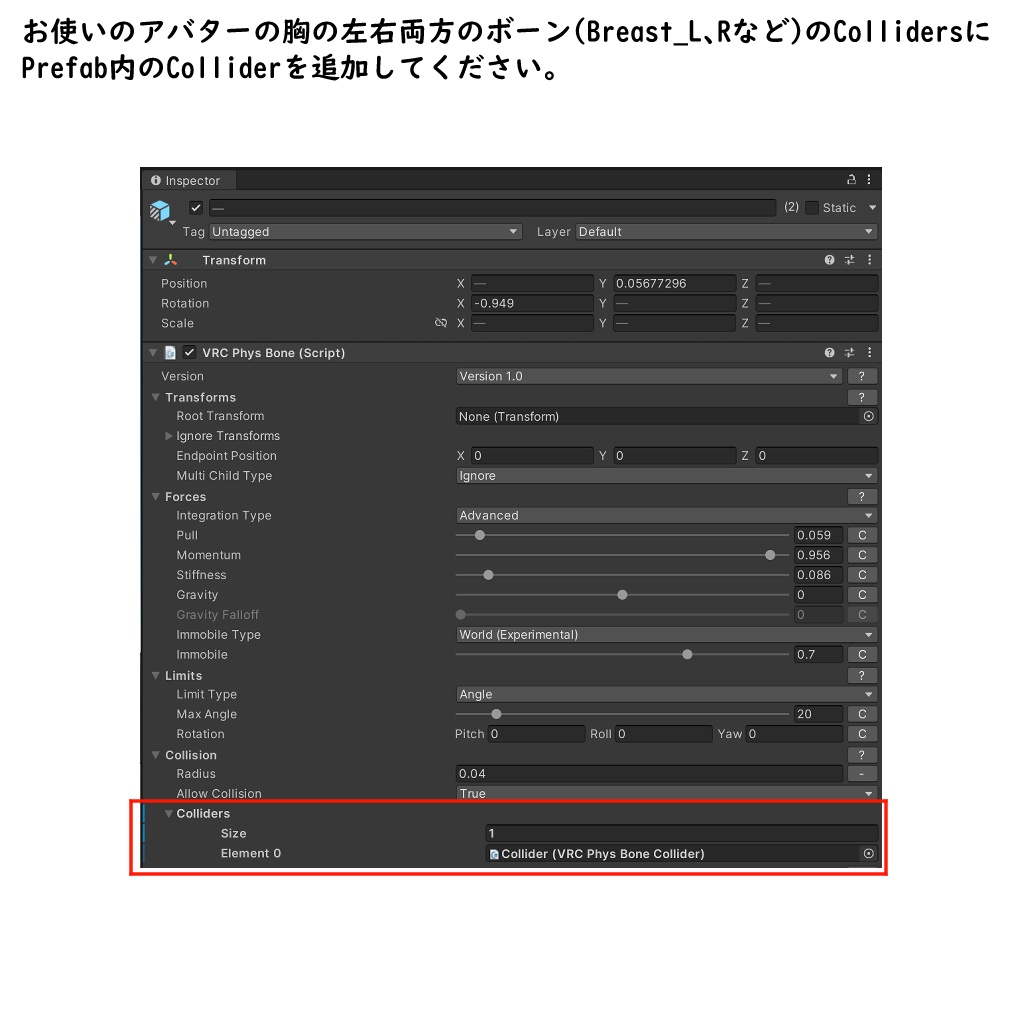Click the Version help question button
This screenshot has width=1024, height=1024.
[862, 376]
